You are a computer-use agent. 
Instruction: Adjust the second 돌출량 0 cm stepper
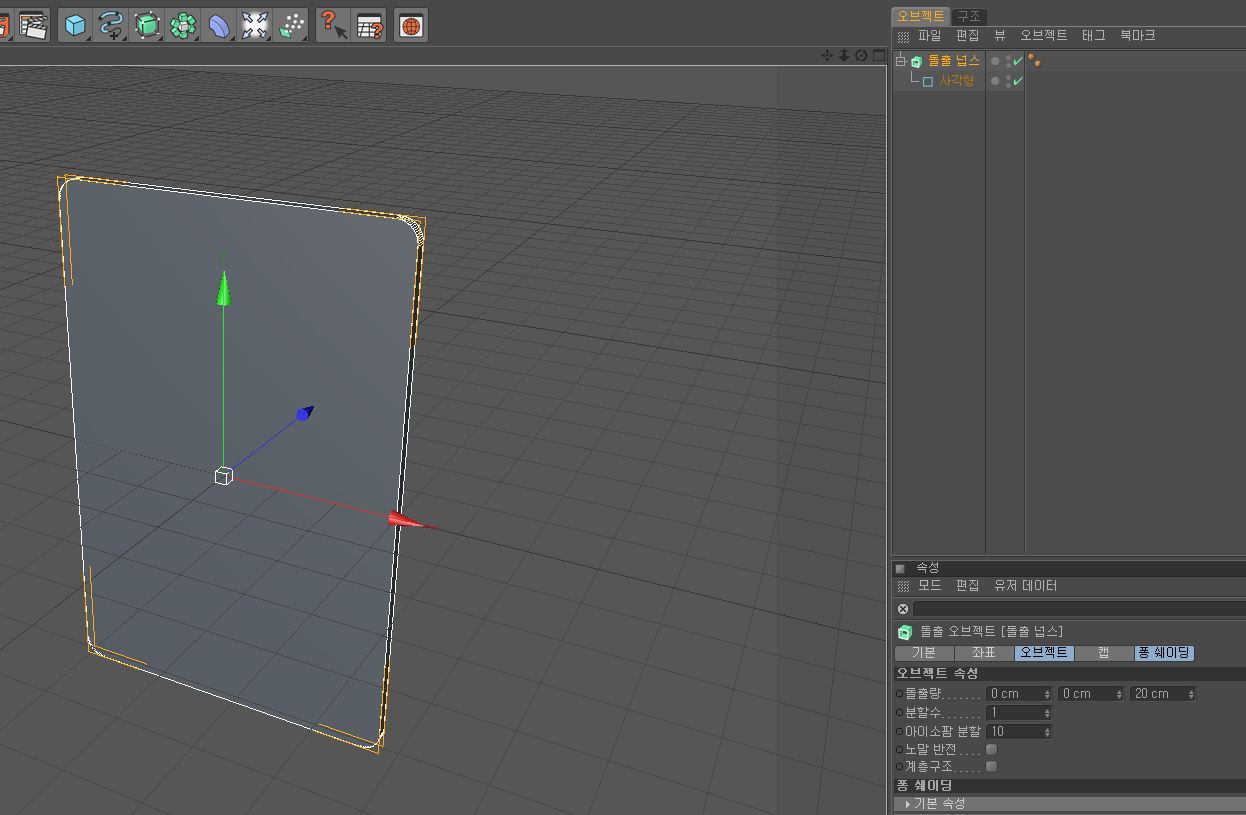tap(1119, 694)
